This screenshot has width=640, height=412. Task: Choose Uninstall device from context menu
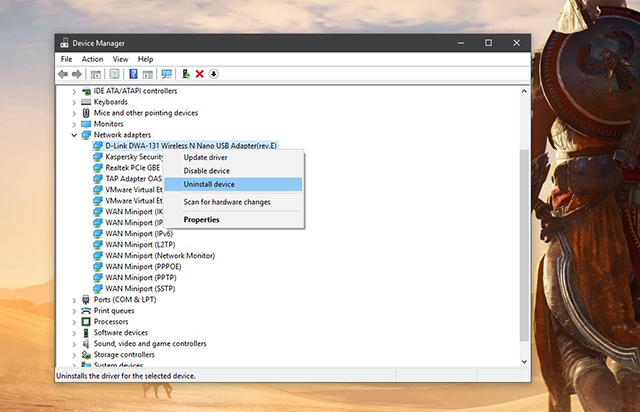pos(209,184)
